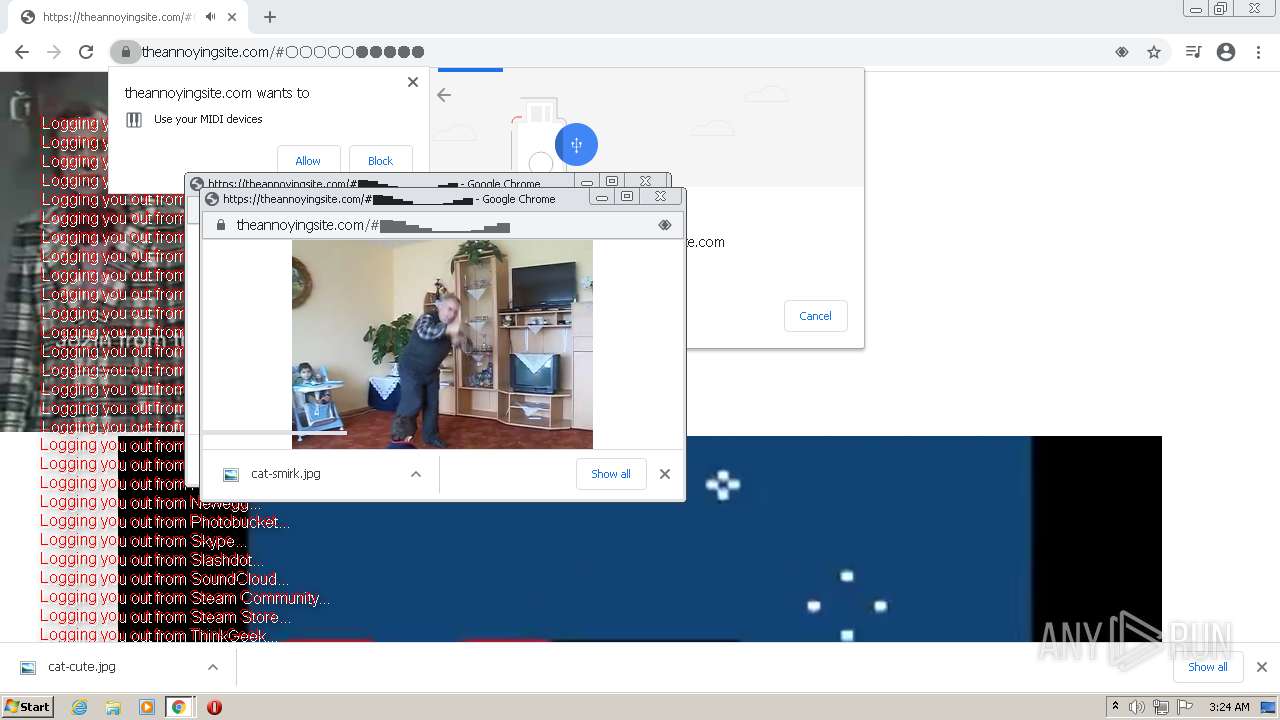
Task: Cancel the device chooser dialog
Action: [815, 316]
